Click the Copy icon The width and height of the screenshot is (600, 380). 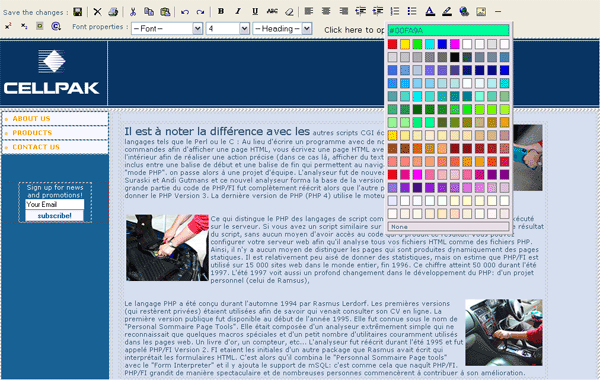(x=149, y=12)
